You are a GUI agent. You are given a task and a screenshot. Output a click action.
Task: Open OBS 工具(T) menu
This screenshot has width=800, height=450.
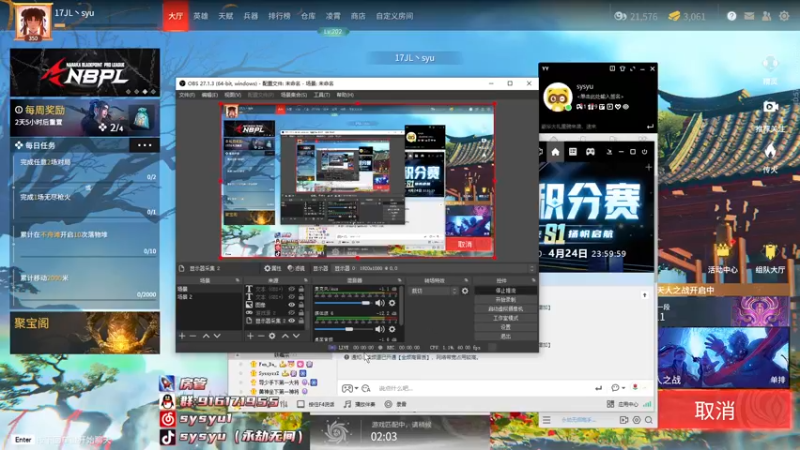point(321,95)
